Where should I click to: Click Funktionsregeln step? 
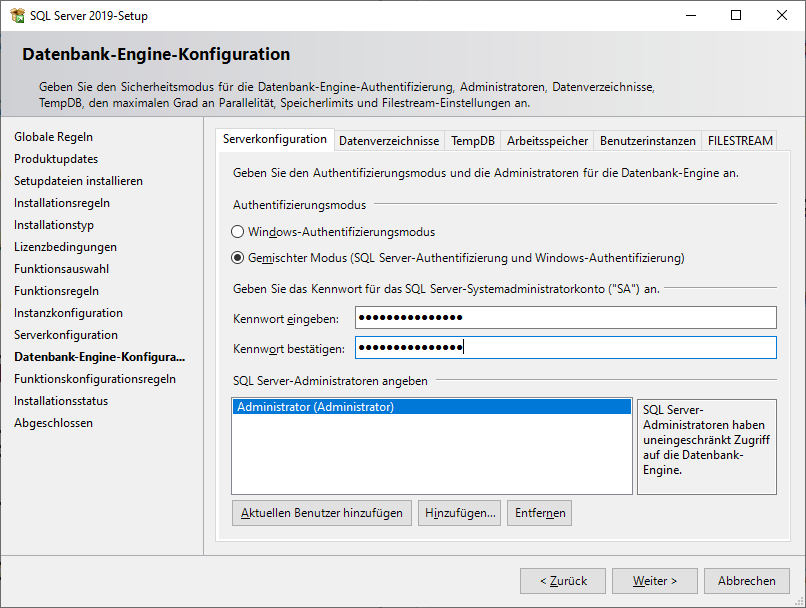tap(57, 291)
